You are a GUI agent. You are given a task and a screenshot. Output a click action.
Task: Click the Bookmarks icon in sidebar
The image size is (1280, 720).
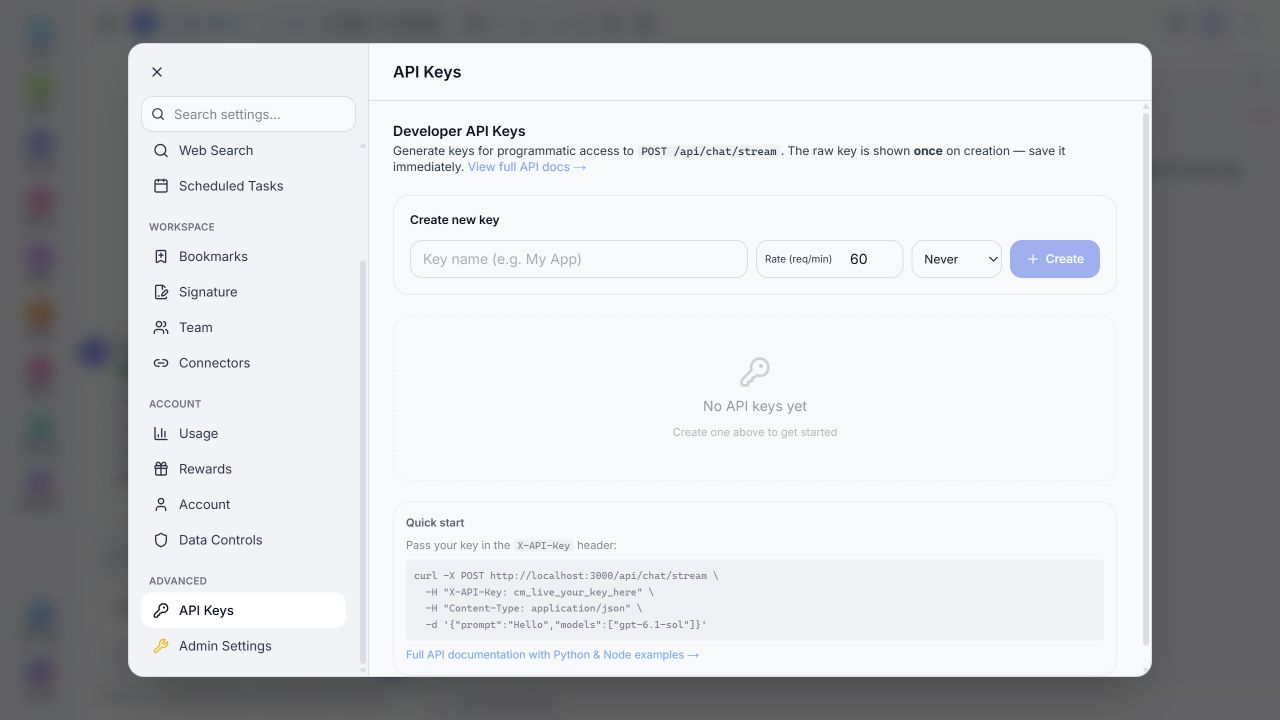[x=161, y=257]
